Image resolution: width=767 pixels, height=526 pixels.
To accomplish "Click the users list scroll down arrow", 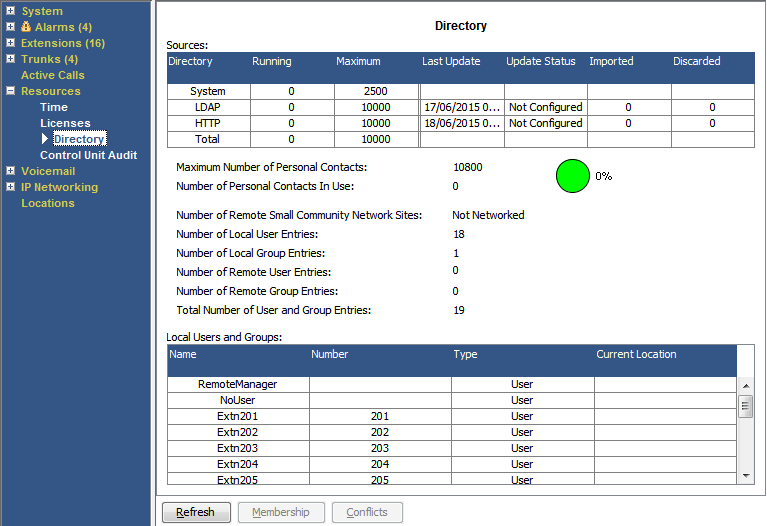I will coord(746,476).
